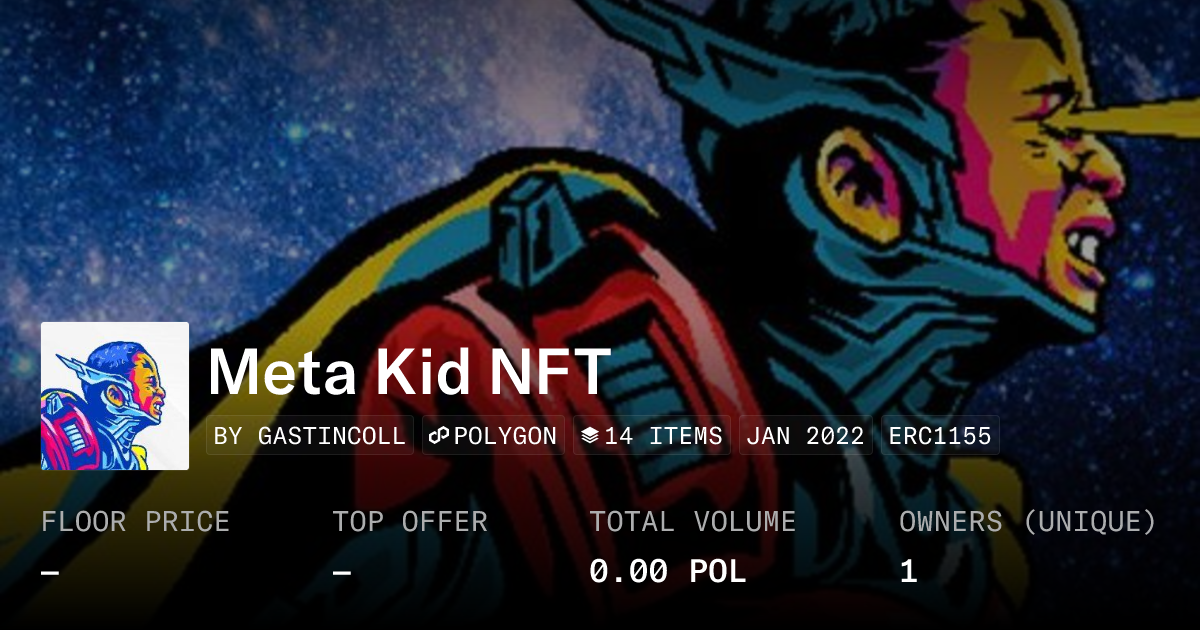
Task: Select the 0.00 POL volume value
Action: click(x=667, y=572)
